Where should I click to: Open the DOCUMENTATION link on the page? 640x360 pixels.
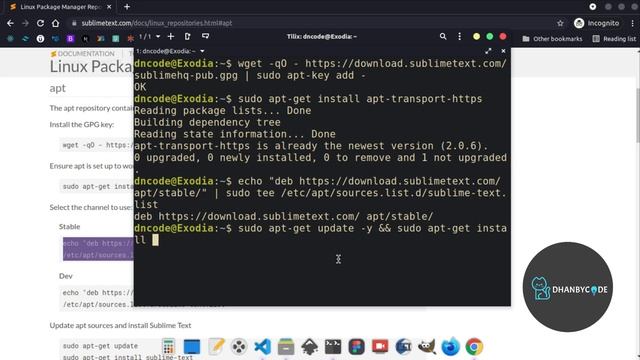click(83, 53)
